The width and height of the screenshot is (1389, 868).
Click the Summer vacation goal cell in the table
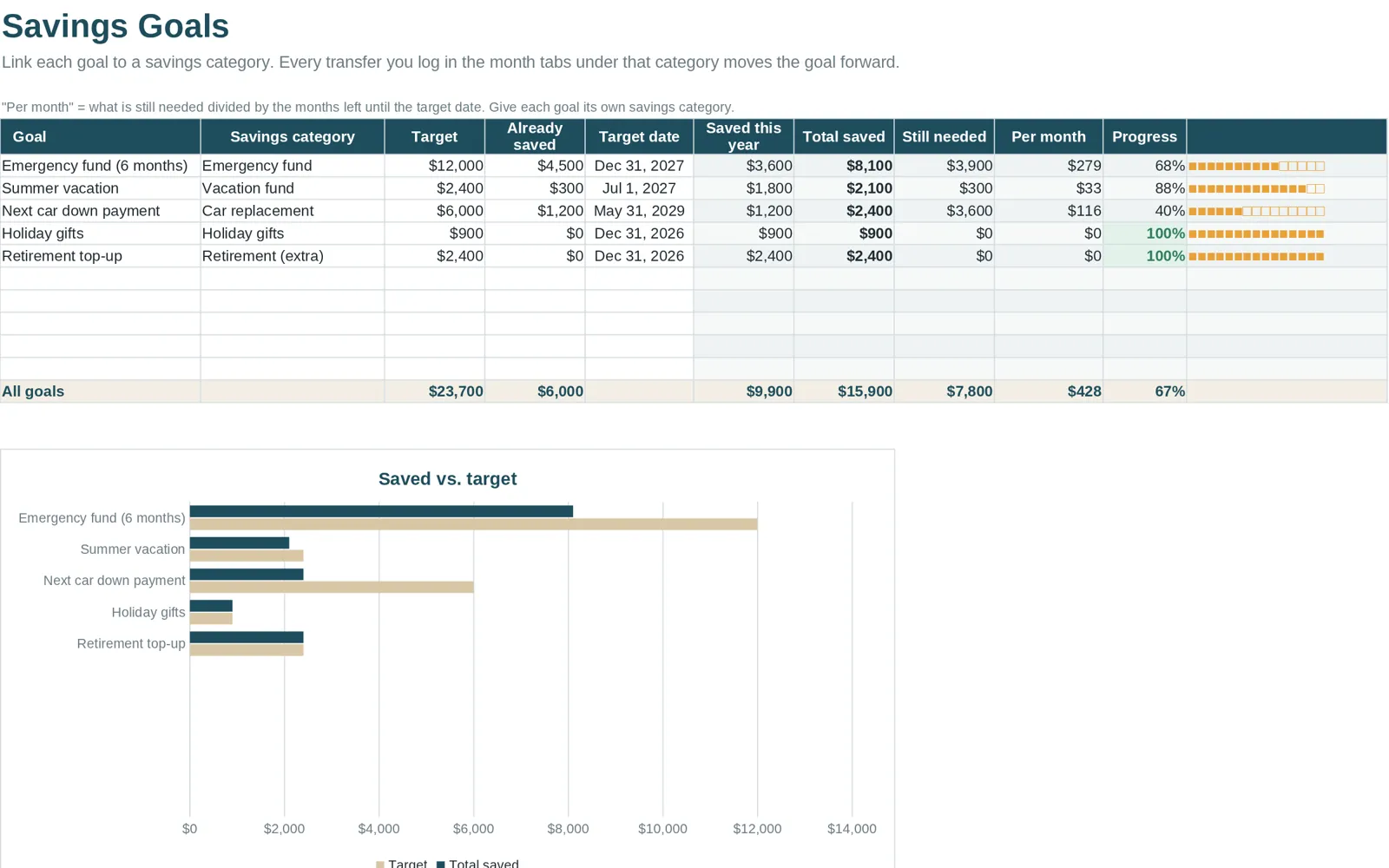pyautogui.click(x=100, y=188)
